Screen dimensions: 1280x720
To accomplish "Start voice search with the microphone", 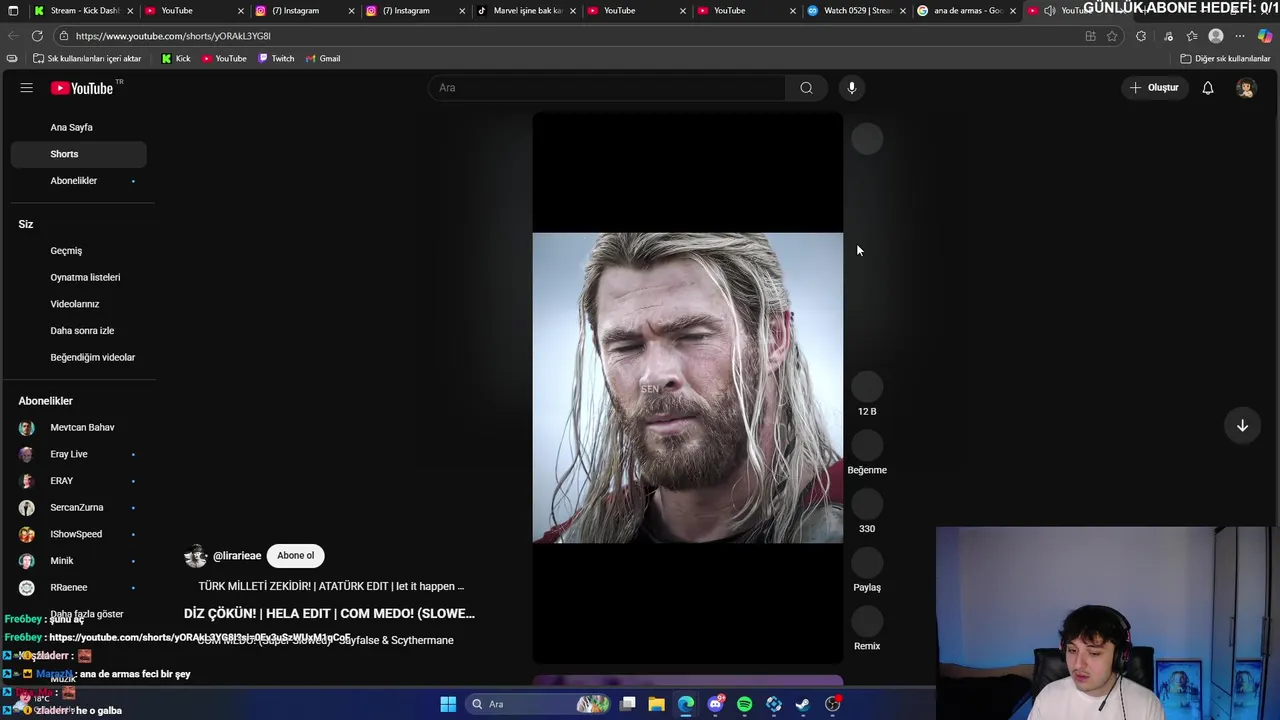I will [852, 88].
